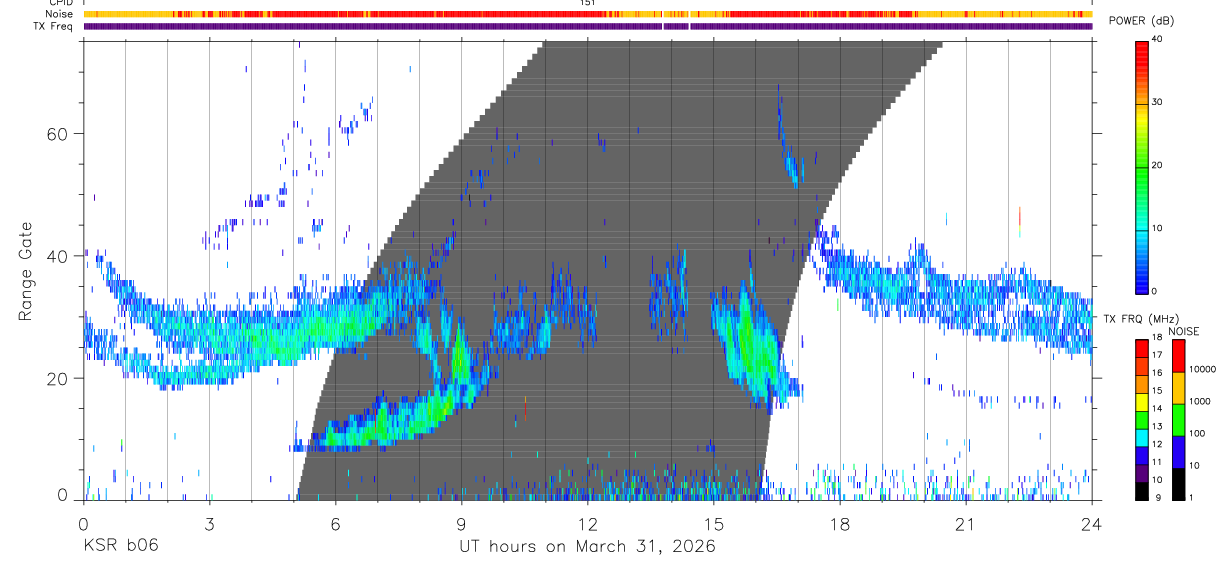This screenshot has width=1228, height=567.
Task: Click the purple TX Freq strip above the plot
Action: [588, 26]
